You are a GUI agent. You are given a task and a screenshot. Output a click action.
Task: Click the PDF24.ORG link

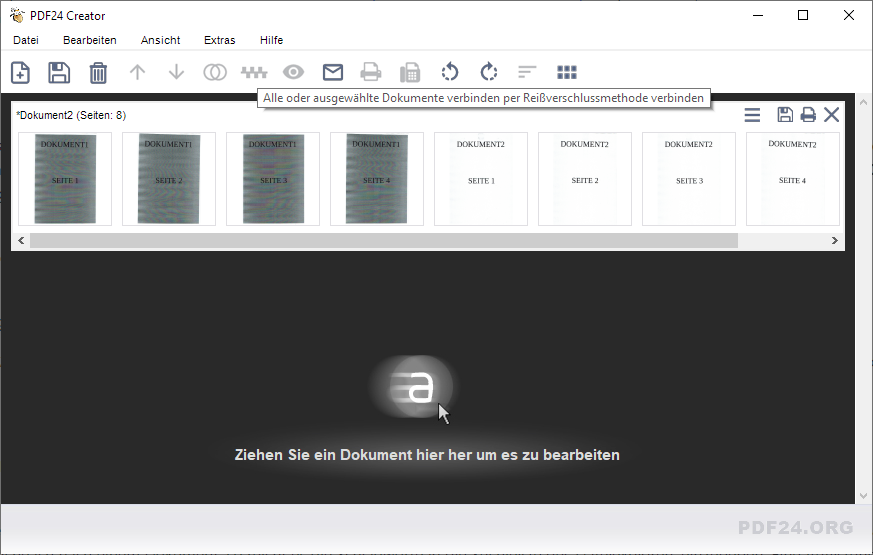pyautogui.click(x=795, y=527)
